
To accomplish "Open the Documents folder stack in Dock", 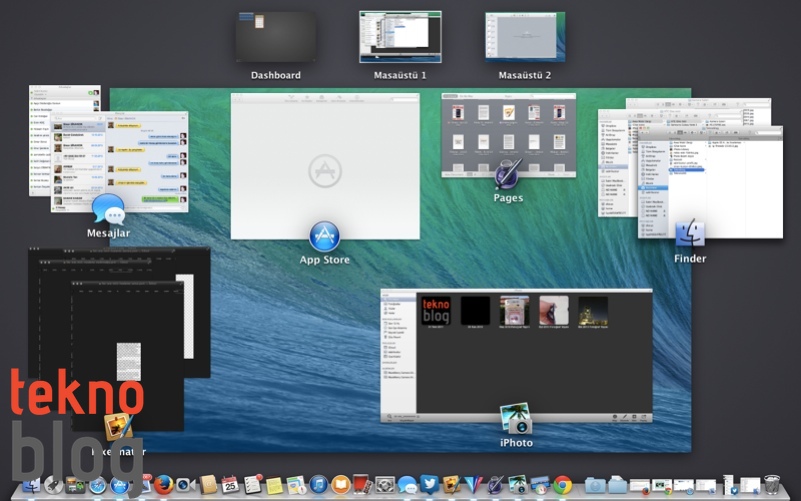I will tap(618, 485).
